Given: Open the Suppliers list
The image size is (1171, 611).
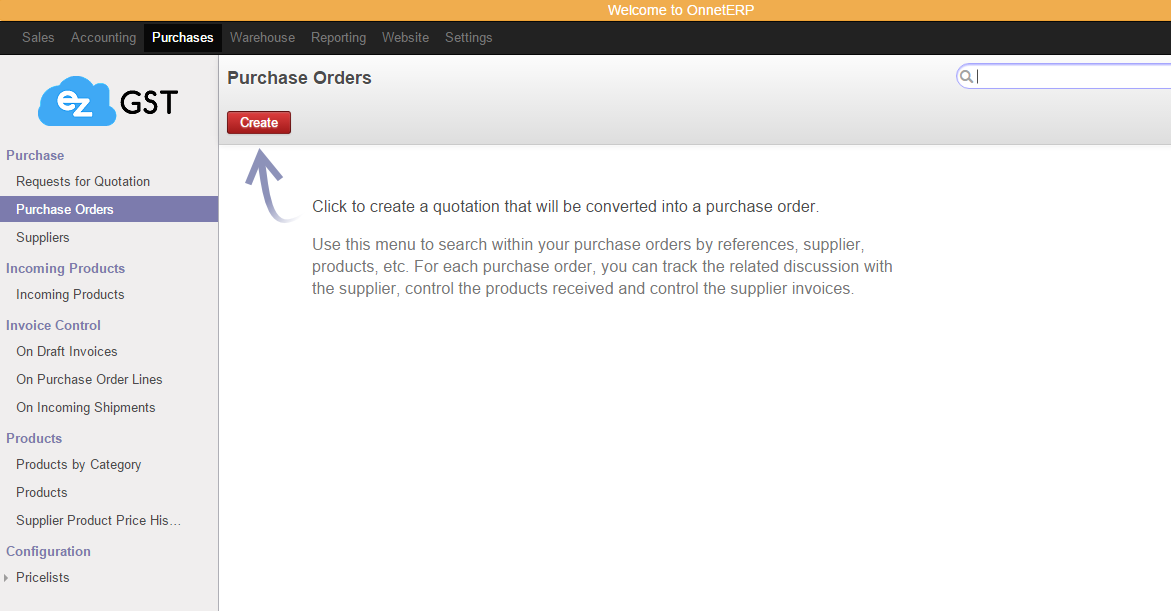Looking at the screenshot, I should pos(42,237).
